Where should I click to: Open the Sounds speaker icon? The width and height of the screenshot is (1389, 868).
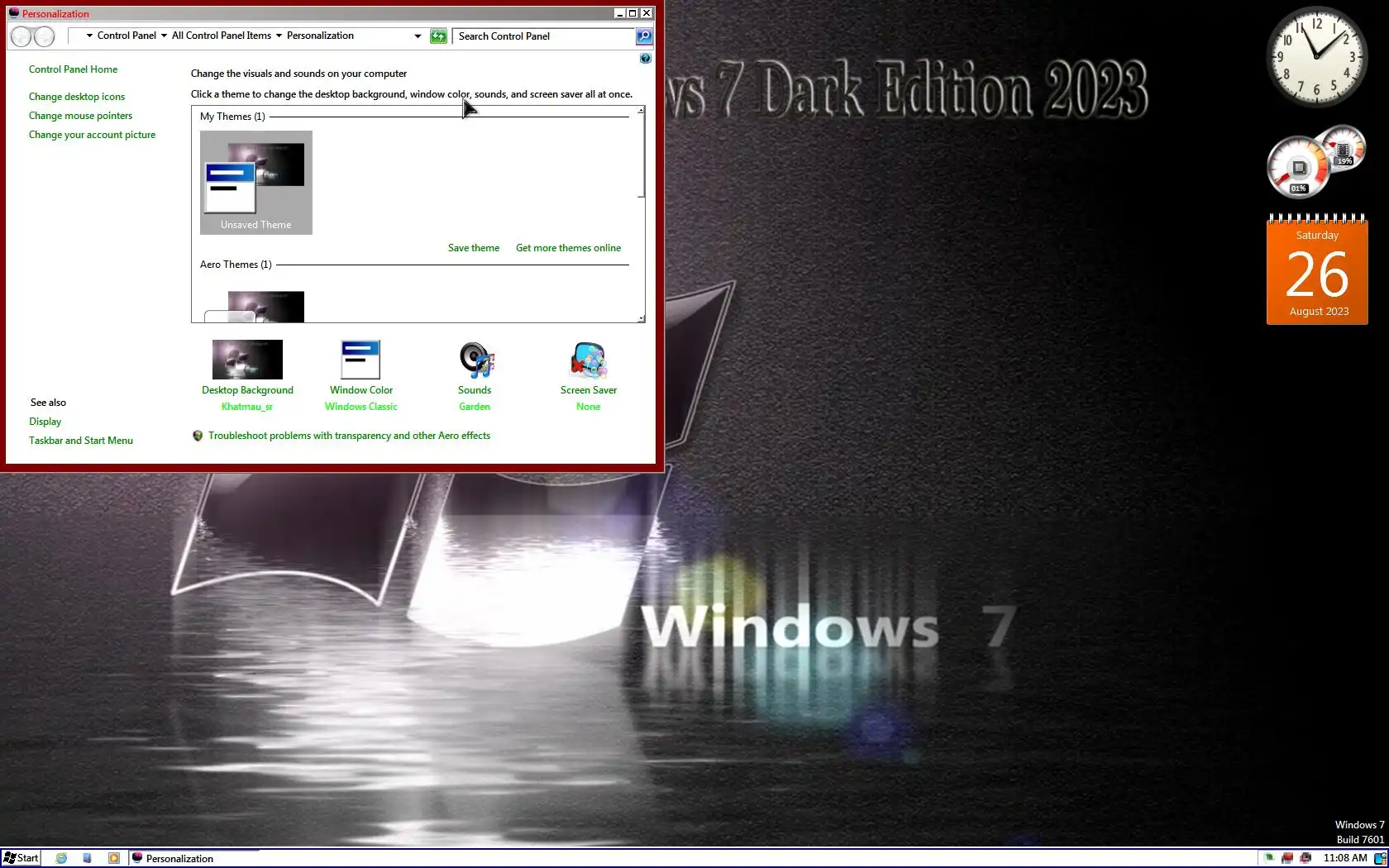pos(476,360)
